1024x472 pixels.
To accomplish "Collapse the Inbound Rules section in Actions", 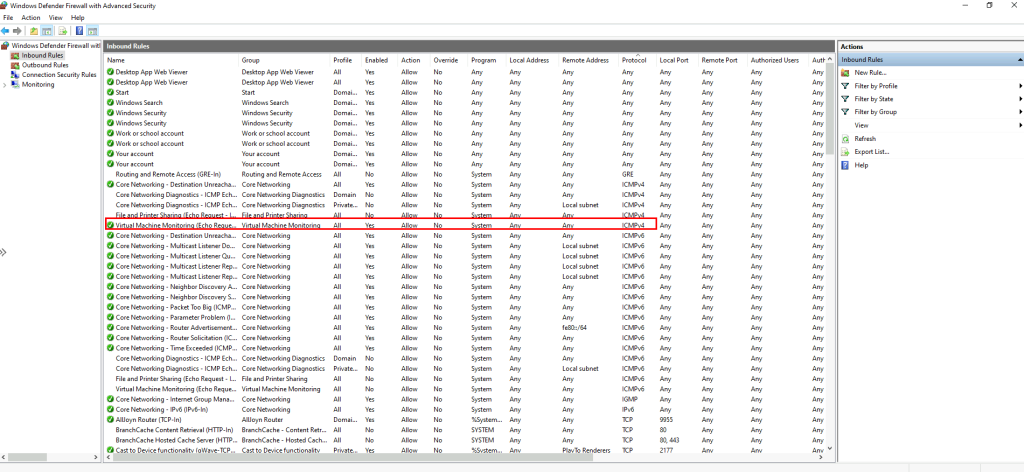I will (x=1019, y=59).
